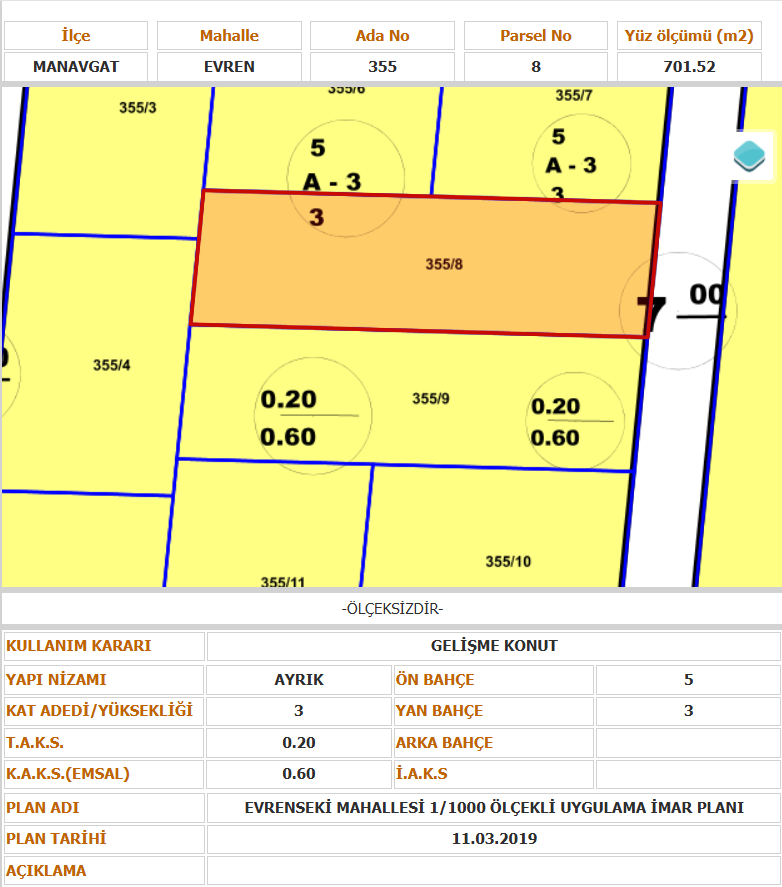Image resolution: width=782 pixels, height=887 pixels.
Task: Click parcel 355/3 label
Action: (x=137, y=107)
